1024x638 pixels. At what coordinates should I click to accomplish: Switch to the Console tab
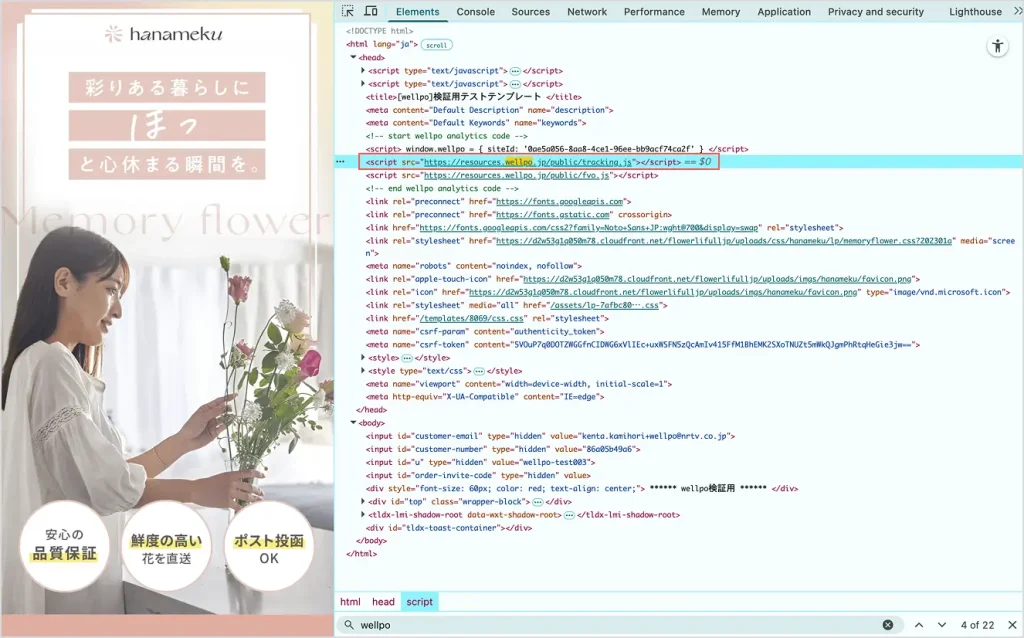click(475, 12)
